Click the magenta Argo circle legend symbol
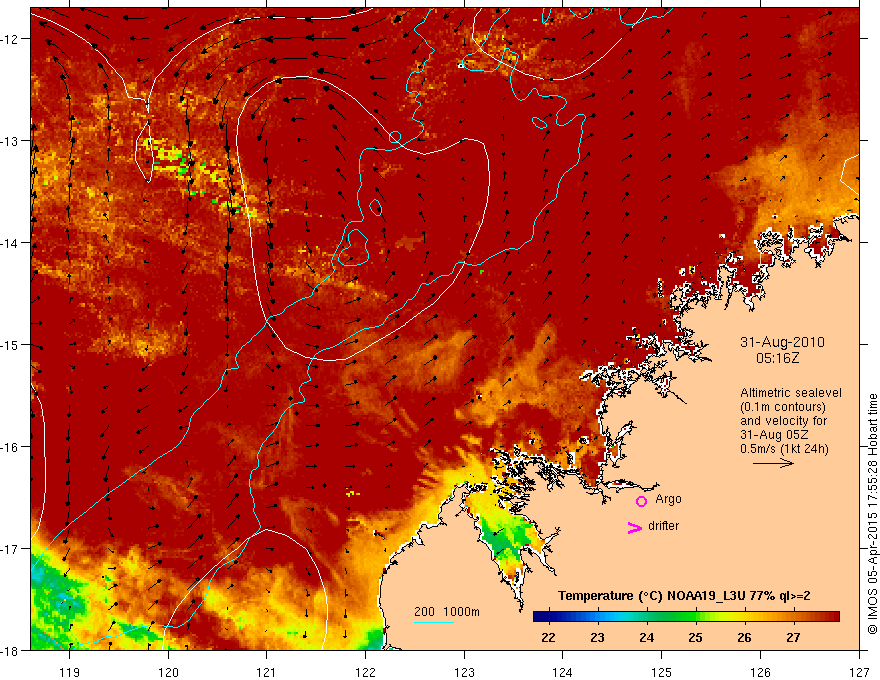 coord(641,501)
